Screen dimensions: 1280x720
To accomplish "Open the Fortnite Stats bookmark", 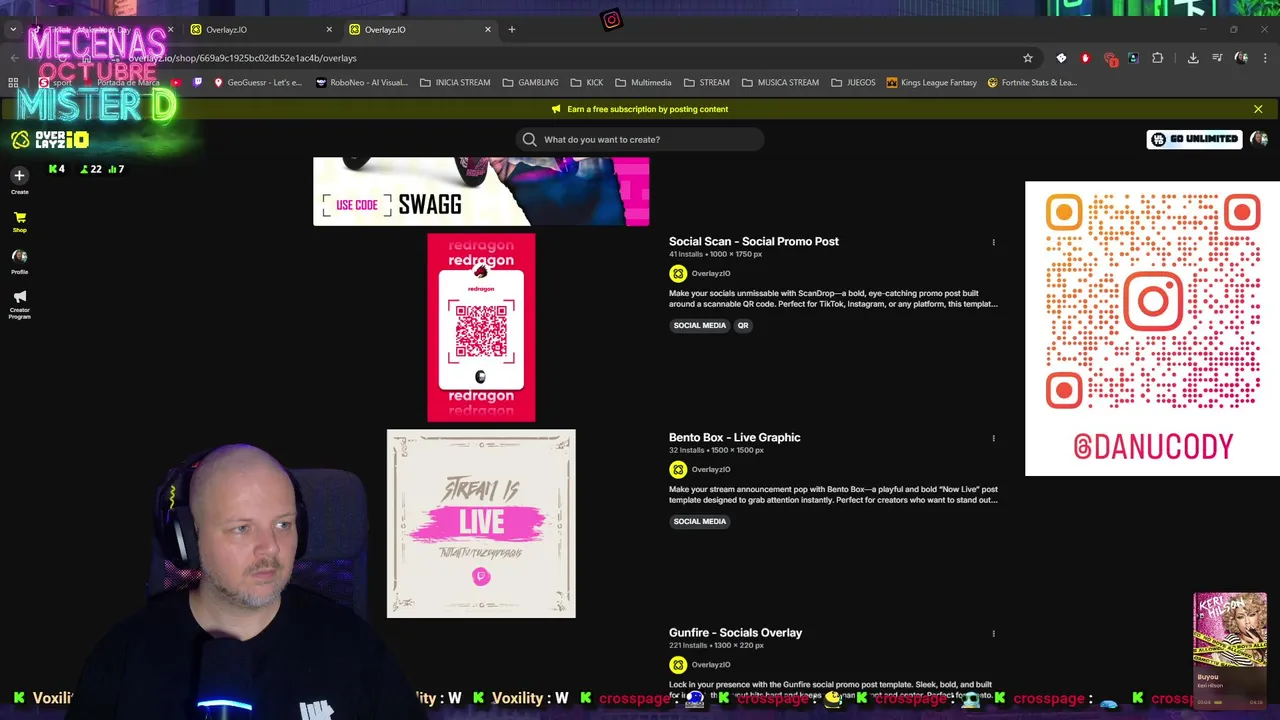I will [x=1031, y=82].
